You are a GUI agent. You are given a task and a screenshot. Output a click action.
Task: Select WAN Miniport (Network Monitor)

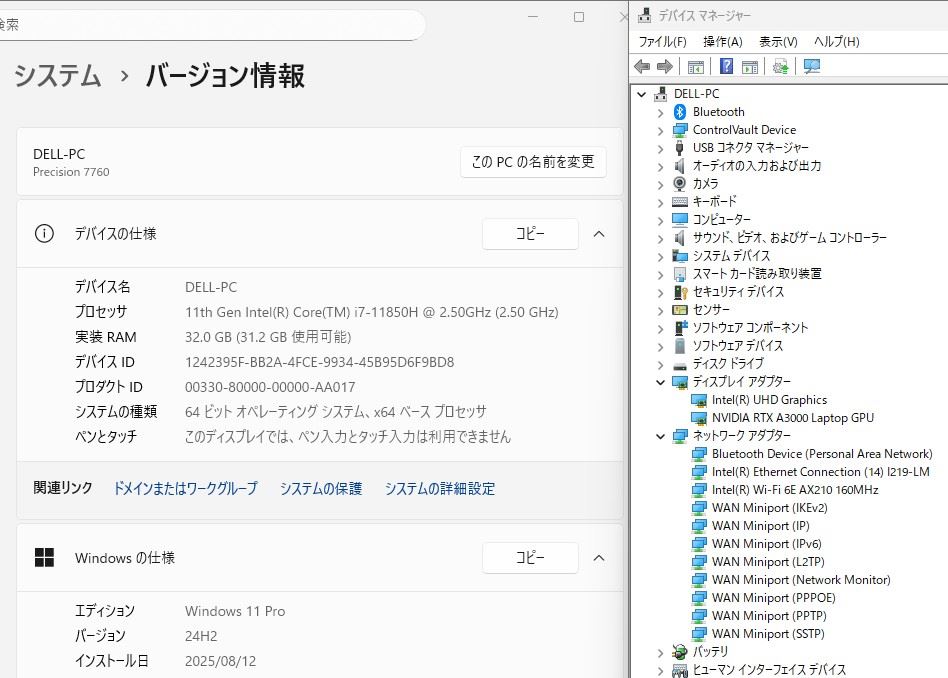tap(801, 580)
